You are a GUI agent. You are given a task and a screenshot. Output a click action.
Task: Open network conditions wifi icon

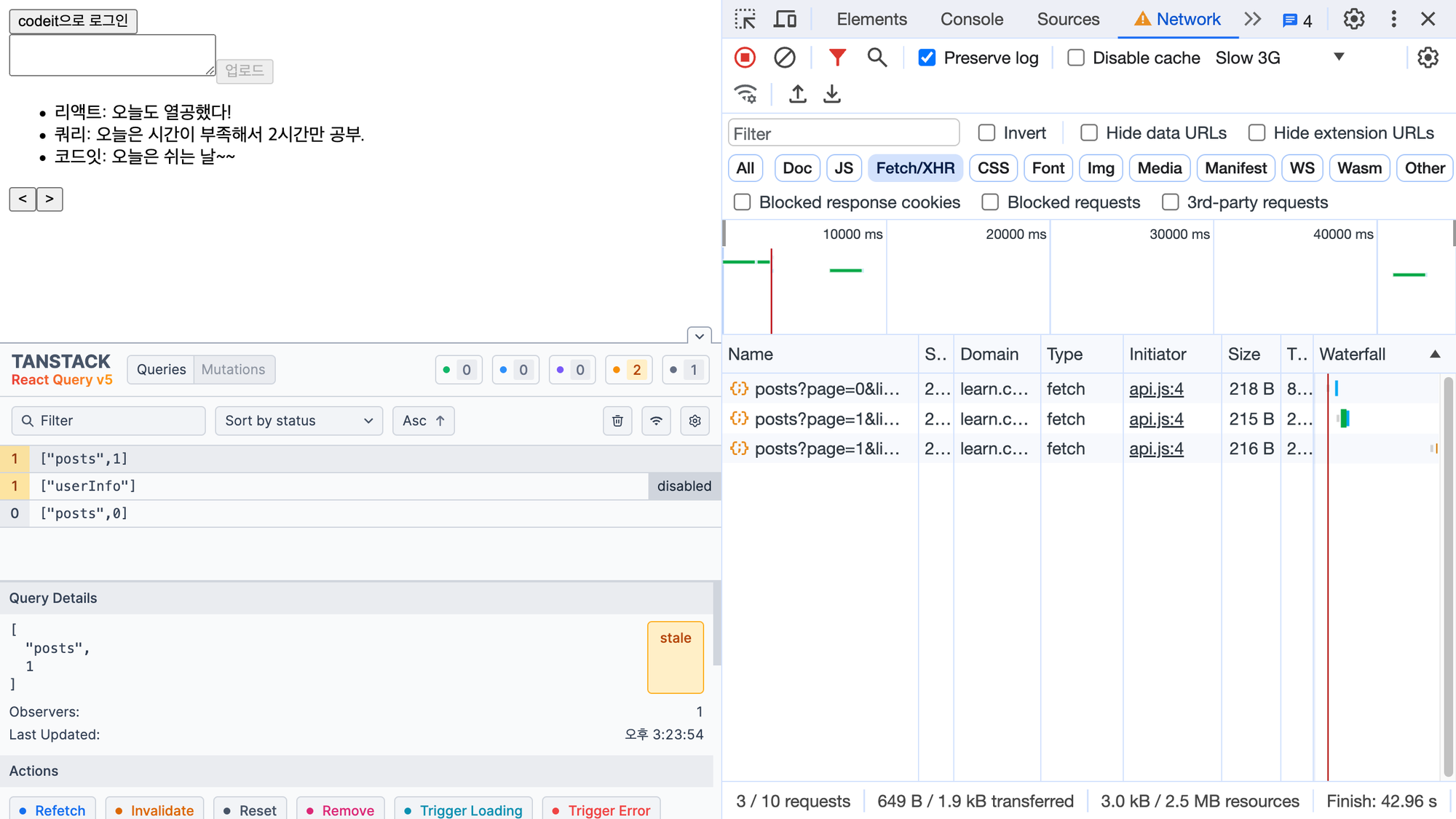745,94
